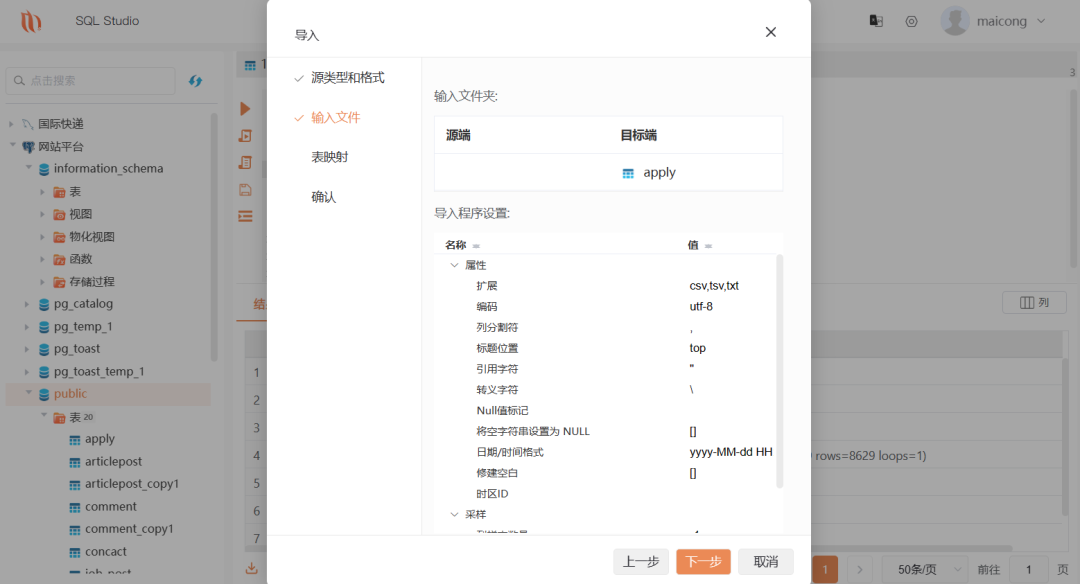This screenshot has width=1080, height=584.
Task: Open the articlepost_copy1 table
Action: (x=132, y=484)
